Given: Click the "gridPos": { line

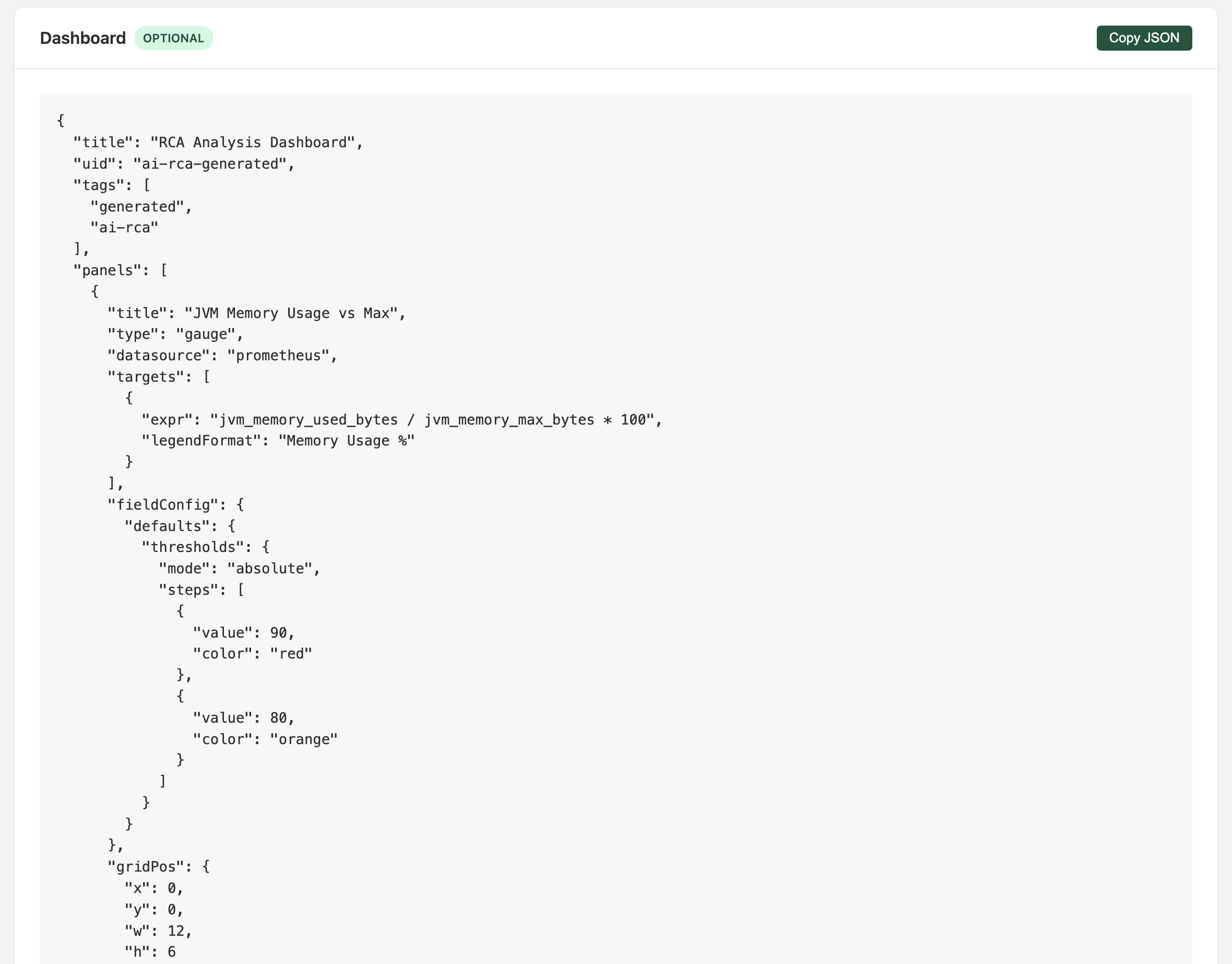Looking at the screenshot, I should coord(159,866).
